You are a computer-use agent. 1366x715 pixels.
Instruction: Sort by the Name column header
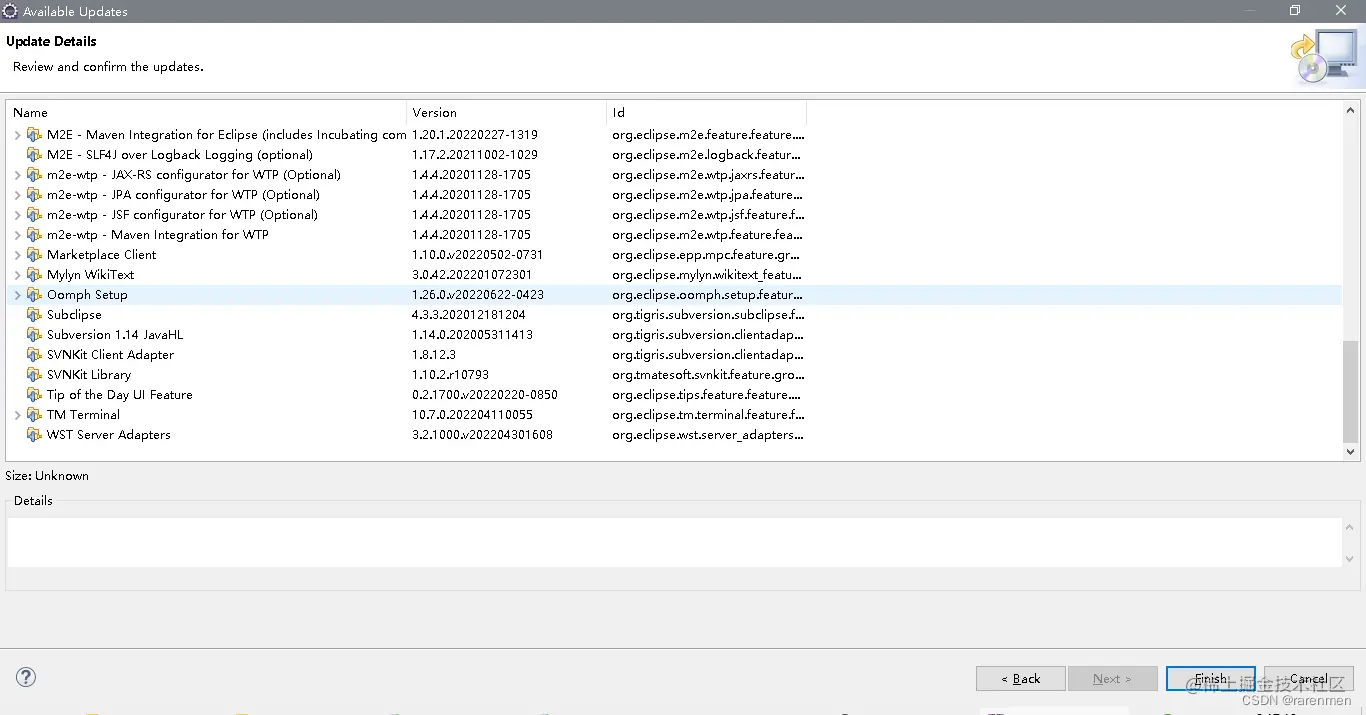click(206, 113)
